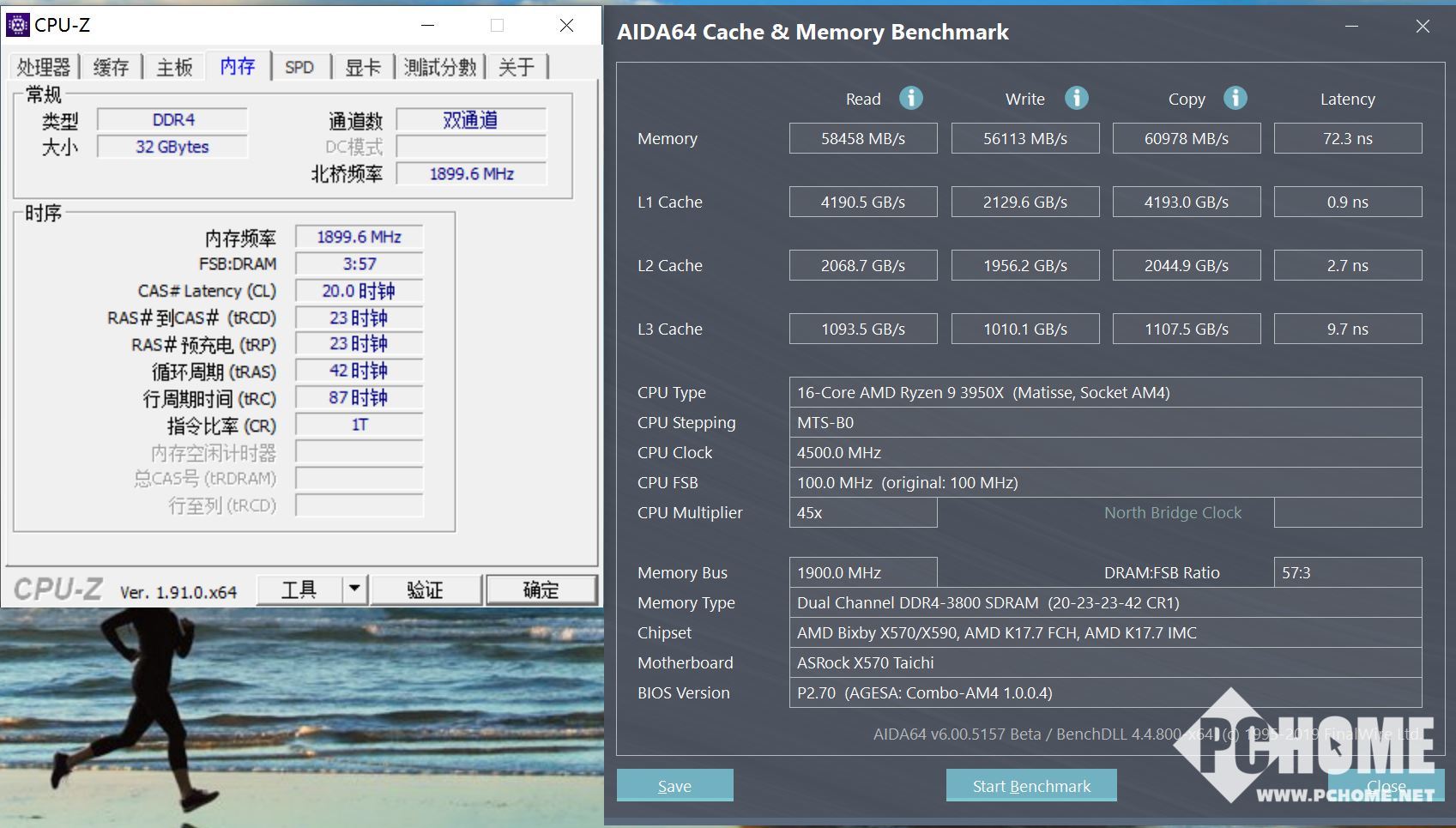Minimize the CPU-Z window
Image resolution: width=1456 pixels, height=828 pixels.
tap(428, 26)
